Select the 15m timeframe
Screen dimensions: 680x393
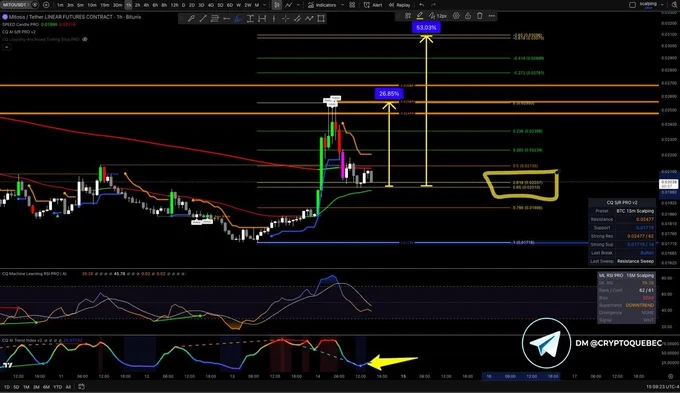click(x=105, y=5)
